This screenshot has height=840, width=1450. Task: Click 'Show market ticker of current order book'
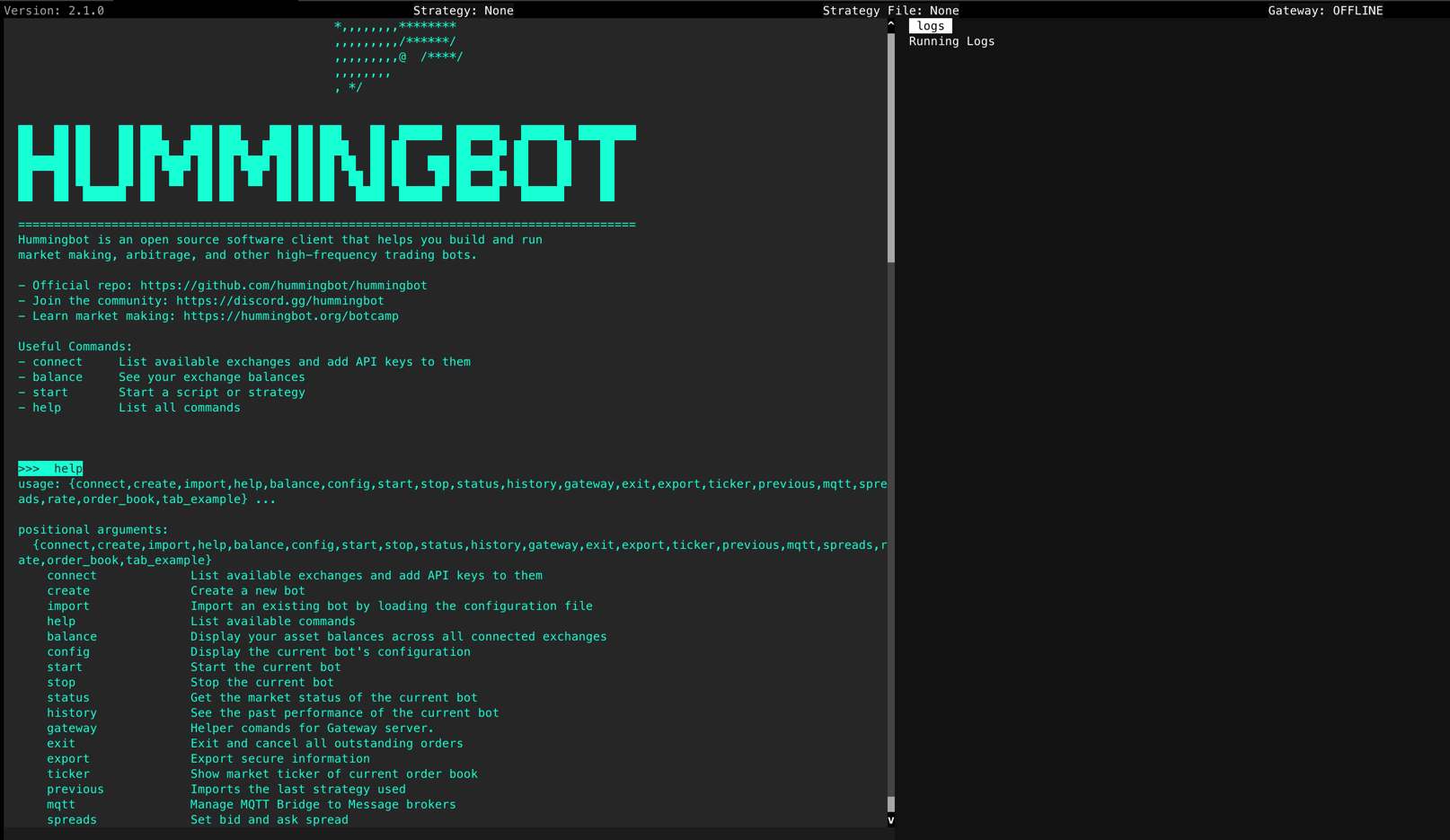334,774
